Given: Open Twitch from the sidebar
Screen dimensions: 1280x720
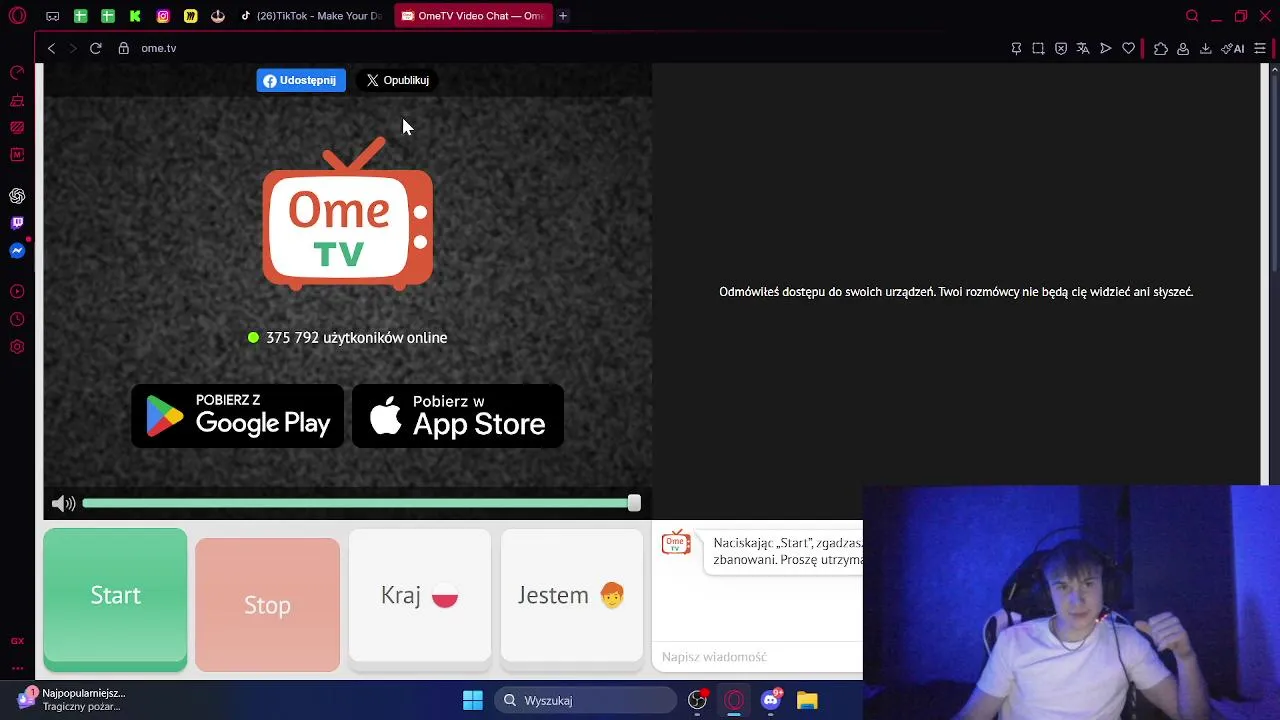Looking at the screenshot, I should [x=17, y=223].
